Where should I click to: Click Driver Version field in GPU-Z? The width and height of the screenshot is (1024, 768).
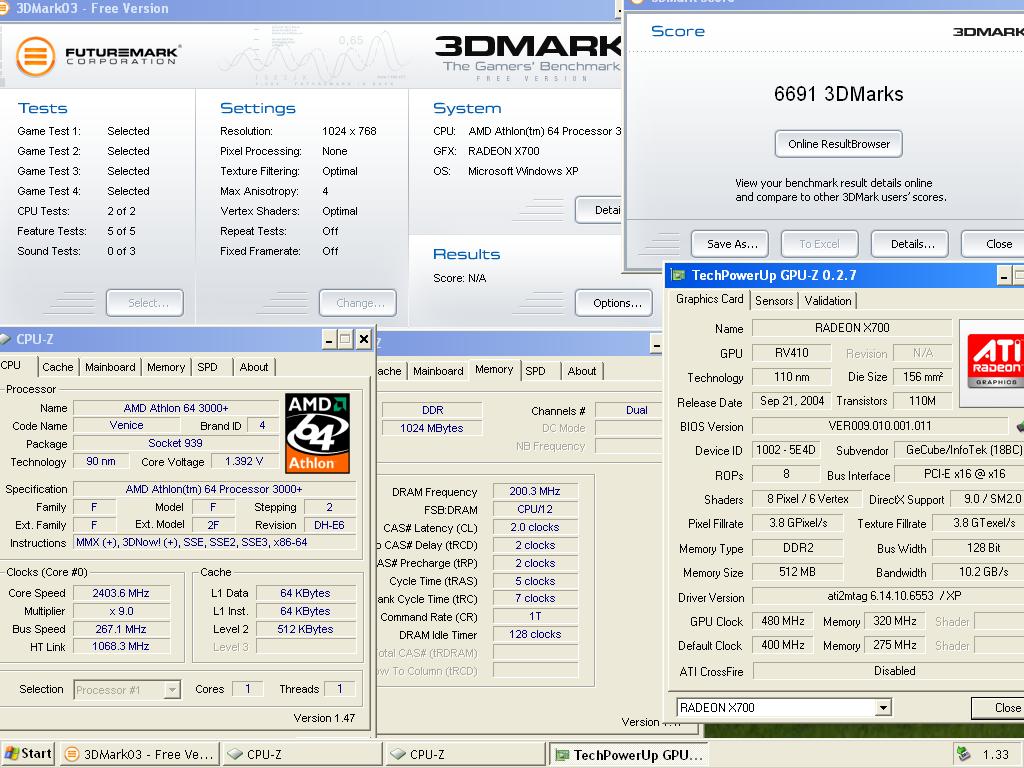[x=888, y=596]
